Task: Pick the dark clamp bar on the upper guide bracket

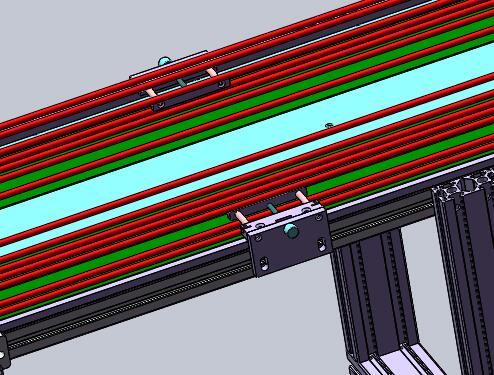Action: pyautogui.click(x=191, y=95)
